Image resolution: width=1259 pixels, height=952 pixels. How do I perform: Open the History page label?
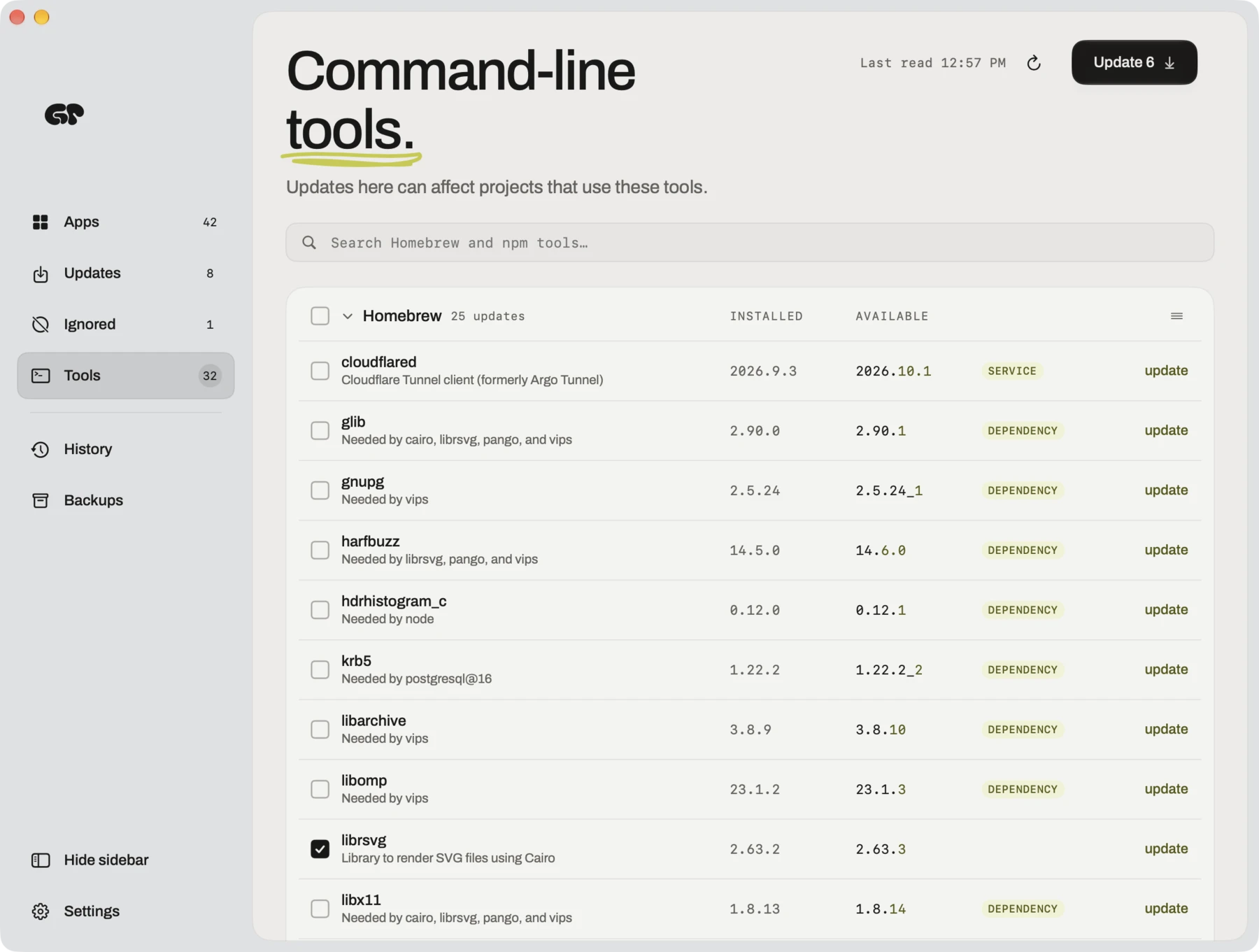point(87,449)
